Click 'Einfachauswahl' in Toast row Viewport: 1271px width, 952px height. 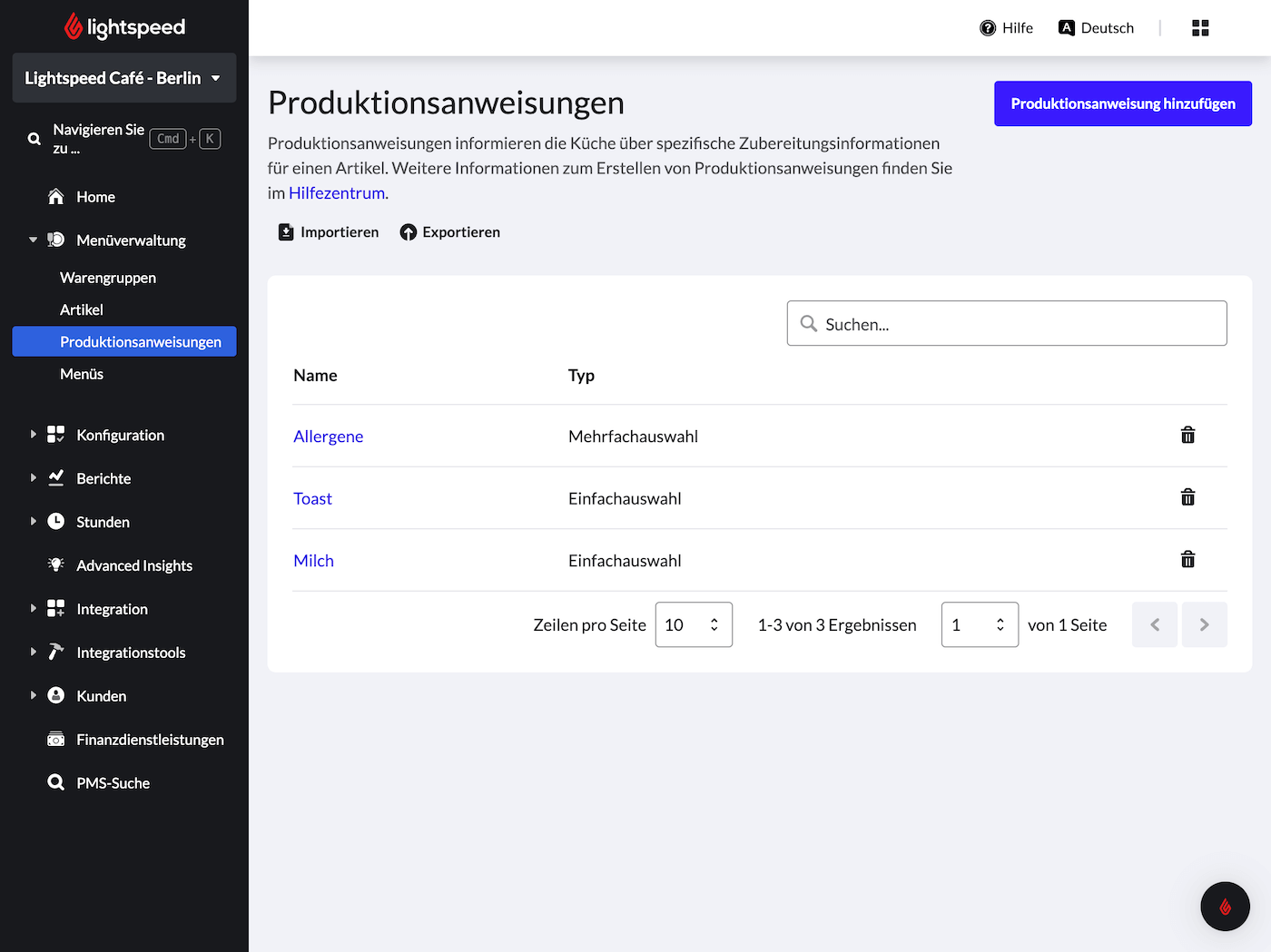(625, 498)
